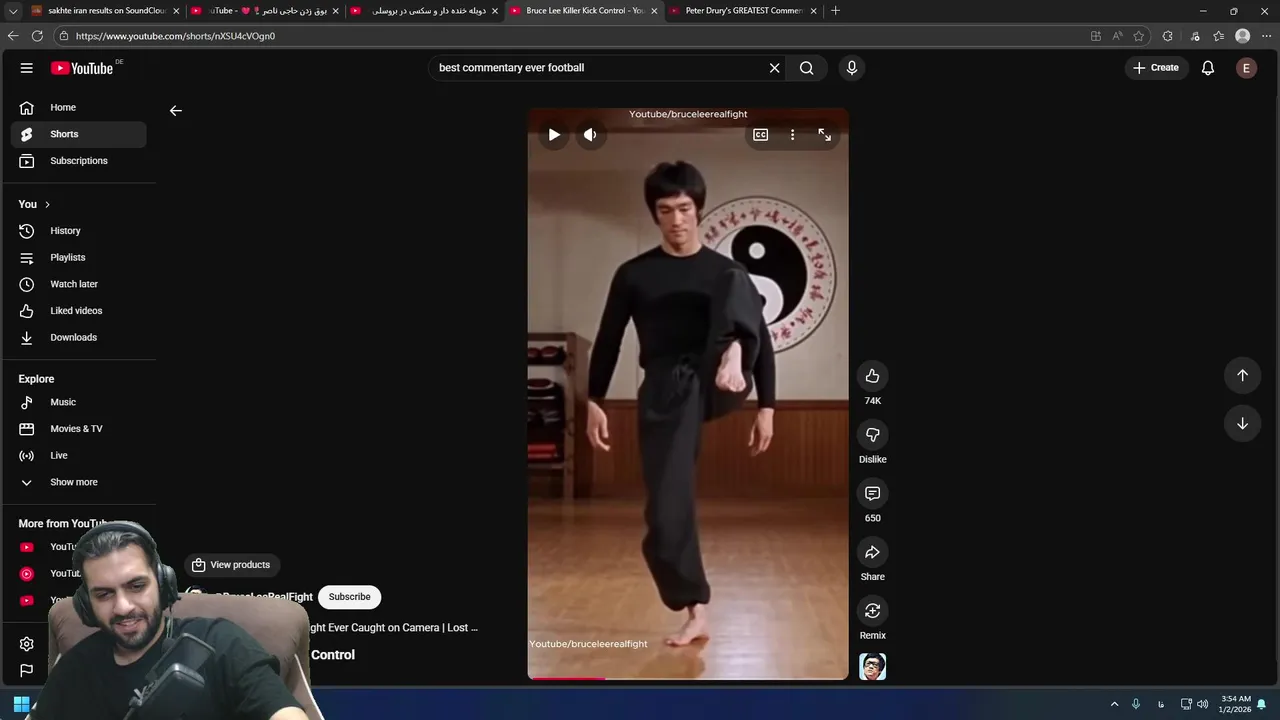Click the Create button
The image size is (1280, 720).
coord(1156,68)
